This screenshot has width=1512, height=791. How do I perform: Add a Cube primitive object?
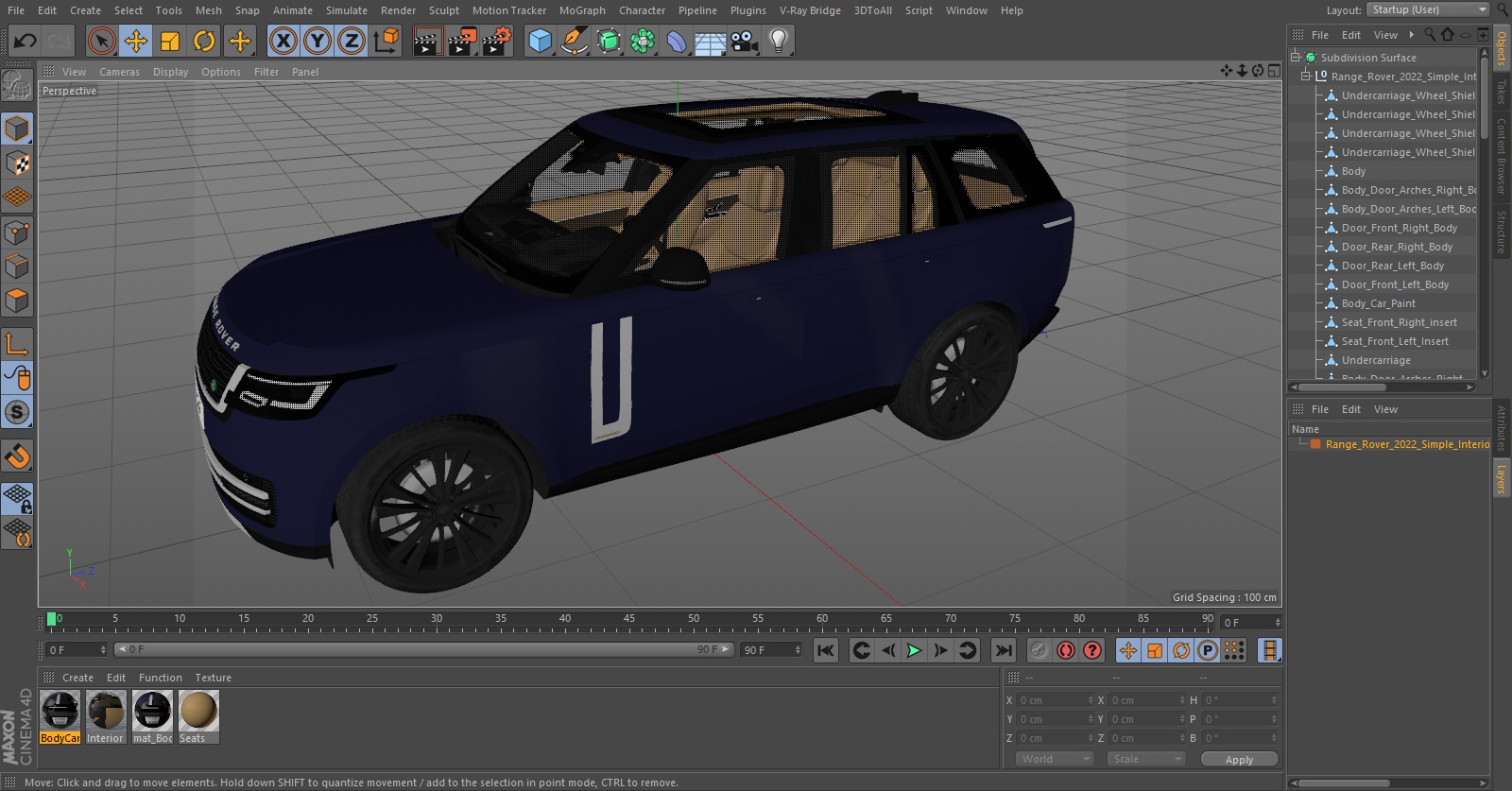540,41
